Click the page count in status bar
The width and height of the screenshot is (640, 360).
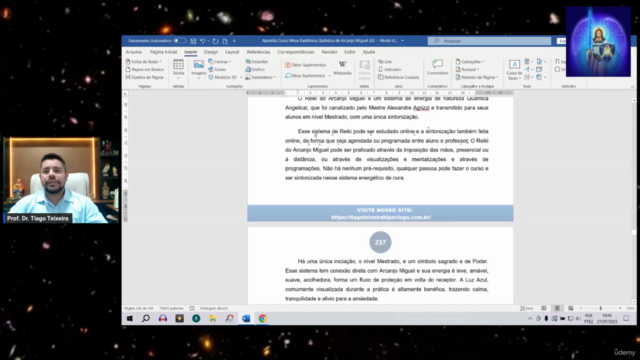pyautogui.click(x=139, y=309)
